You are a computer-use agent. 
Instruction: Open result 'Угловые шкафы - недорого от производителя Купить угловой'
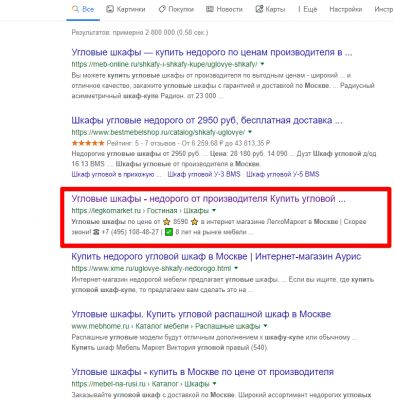[208, 199]
